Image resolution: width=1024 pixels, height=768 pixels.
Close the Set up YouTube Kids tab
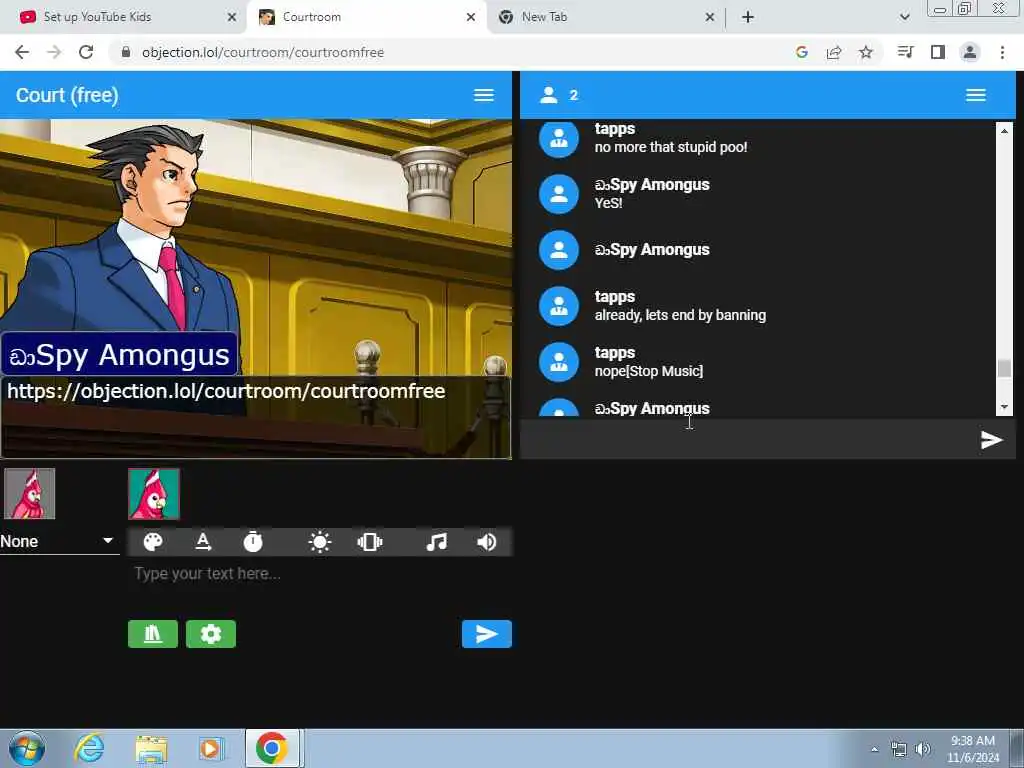coord(232,17)
